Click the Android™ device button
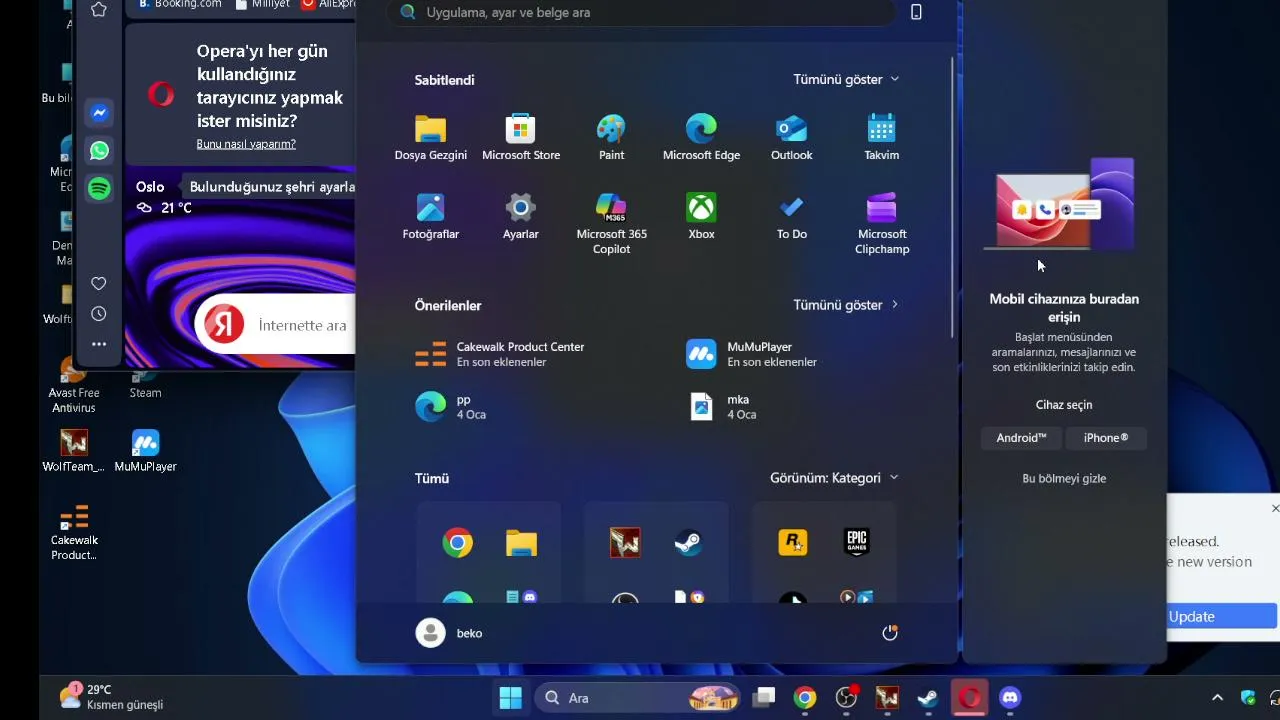Image resolution: width=1280 pixels, height=720 pixels. (1021, 438)
